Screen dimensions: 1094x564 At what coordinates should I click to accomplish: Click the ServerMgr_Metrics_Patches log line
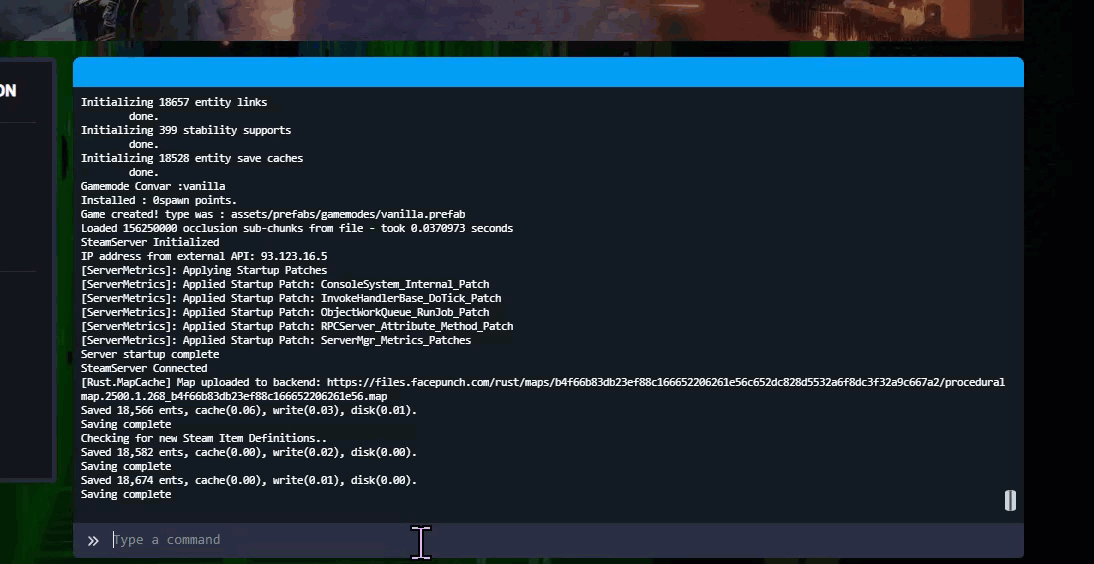click(276, 340)
